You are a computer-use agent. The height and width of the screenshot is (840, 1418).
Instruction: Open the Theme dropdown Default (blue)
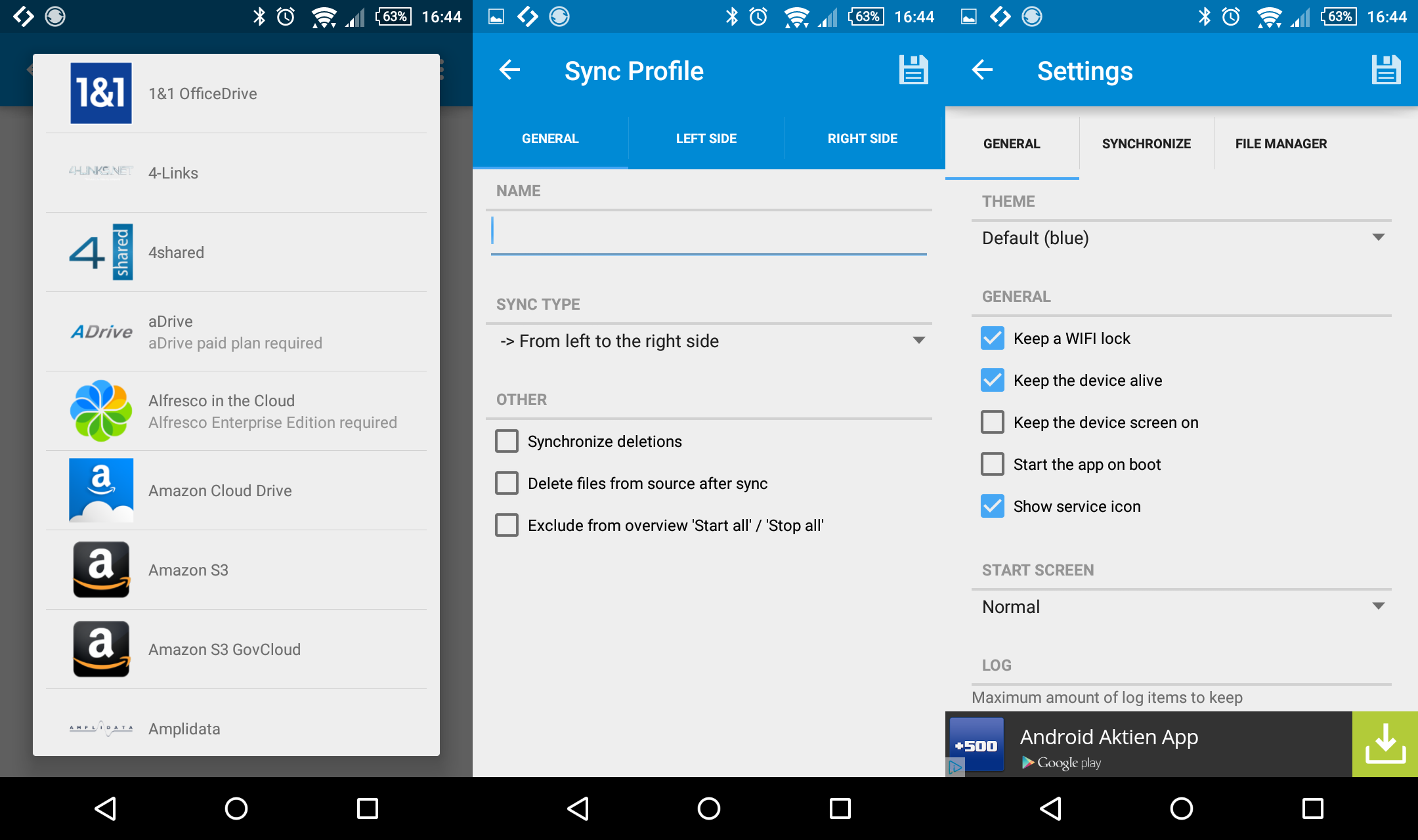(x=1182, y=238)
